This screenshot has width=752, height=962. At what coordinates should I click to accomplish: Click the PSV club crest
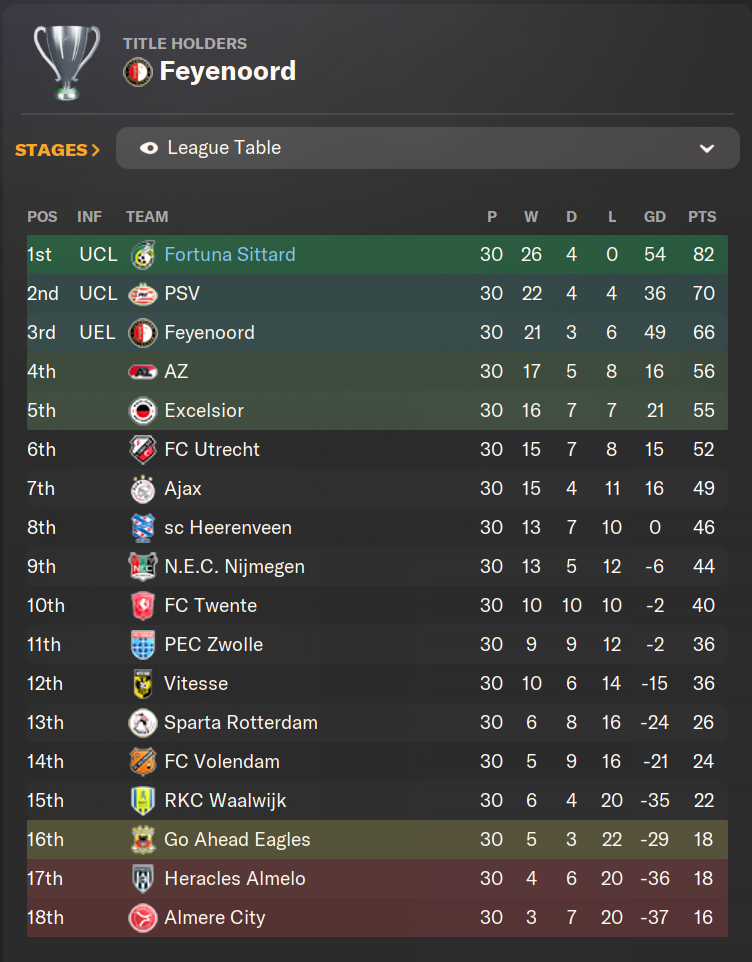143,294
